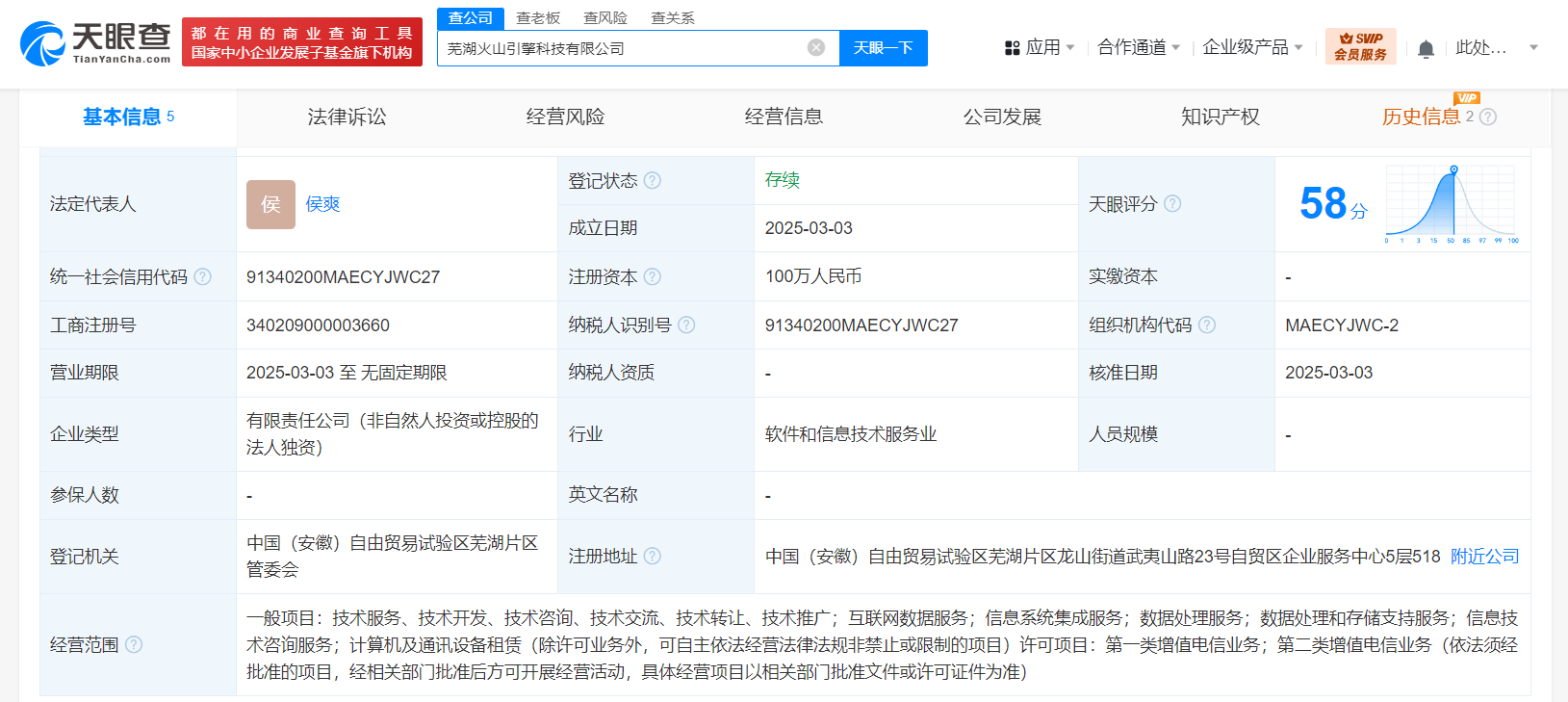The height and width of the screenshot is (702, 1568).
Task: Expand the 合作通道 dropdown
Action: click(1138, 47)
